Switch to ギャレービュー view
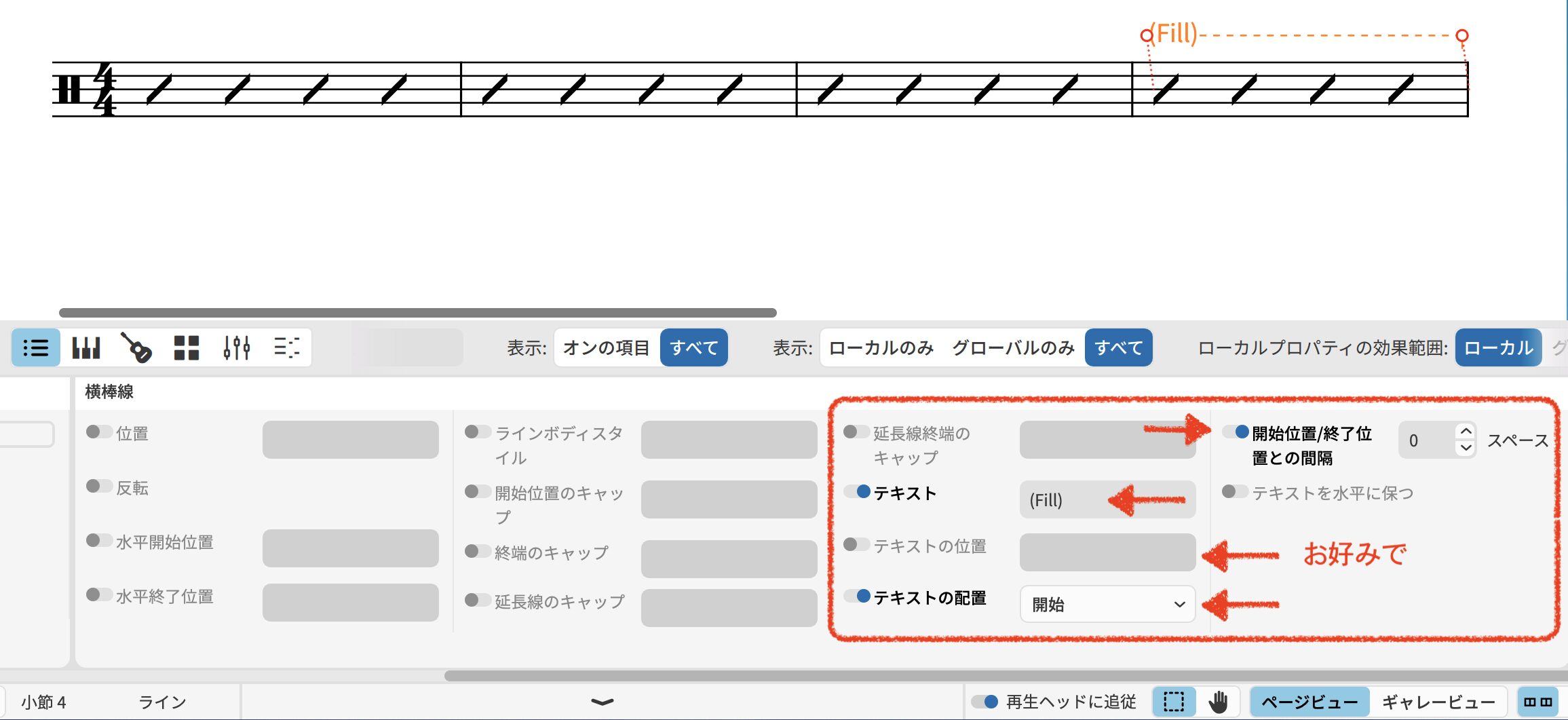 pos(1438,702)
